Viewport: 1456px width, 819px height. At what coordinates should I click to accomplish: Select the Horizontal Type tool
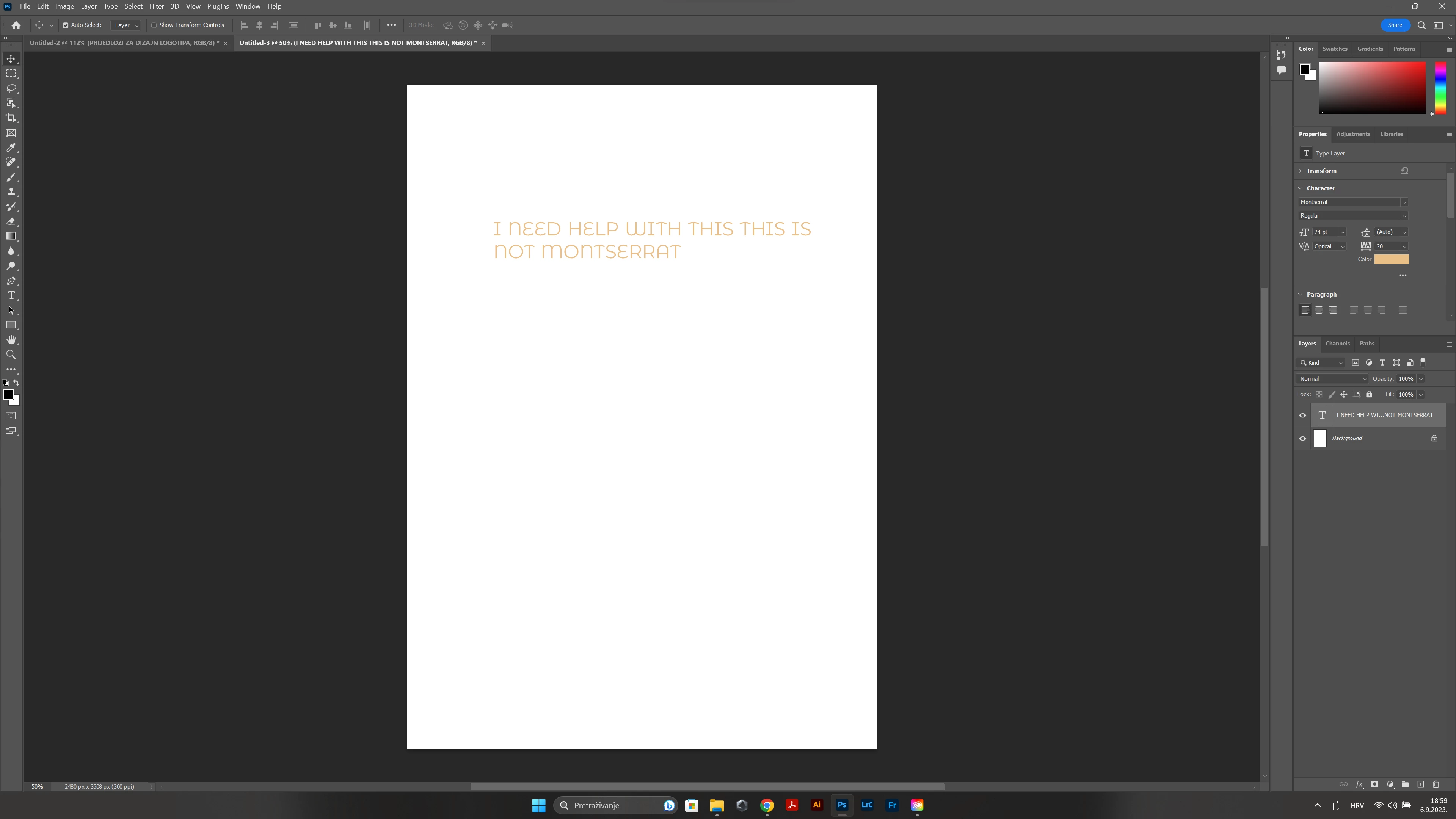11,296
